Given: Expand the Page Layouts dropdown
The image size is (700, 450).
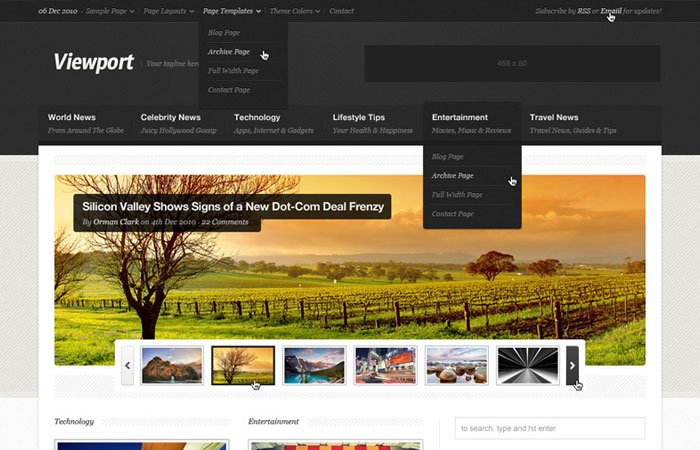Looking at the screenshot, I should (169, 11).
